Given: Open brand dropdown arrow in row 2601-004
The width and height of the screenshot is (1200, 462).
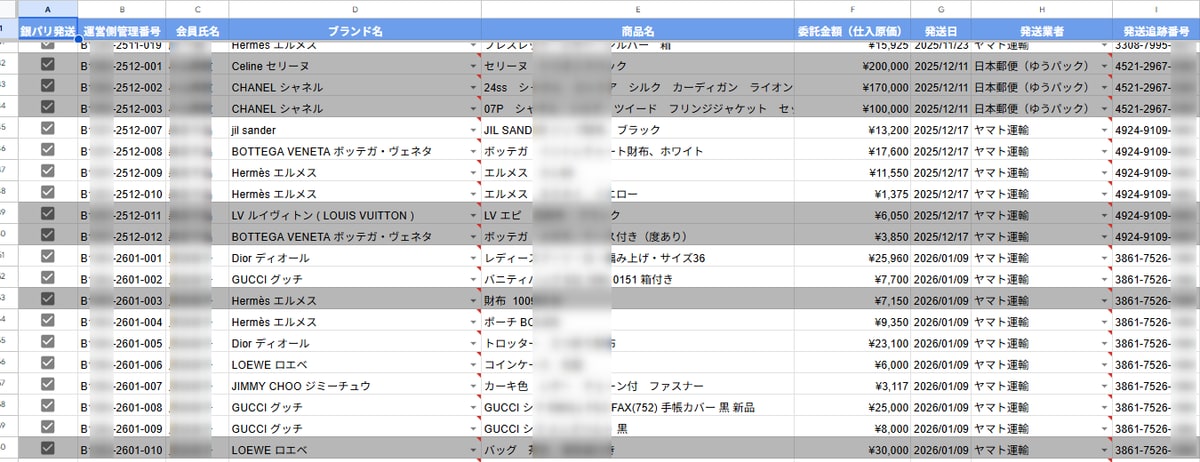Looking at the screenshot, I should (x=474, y=322).
